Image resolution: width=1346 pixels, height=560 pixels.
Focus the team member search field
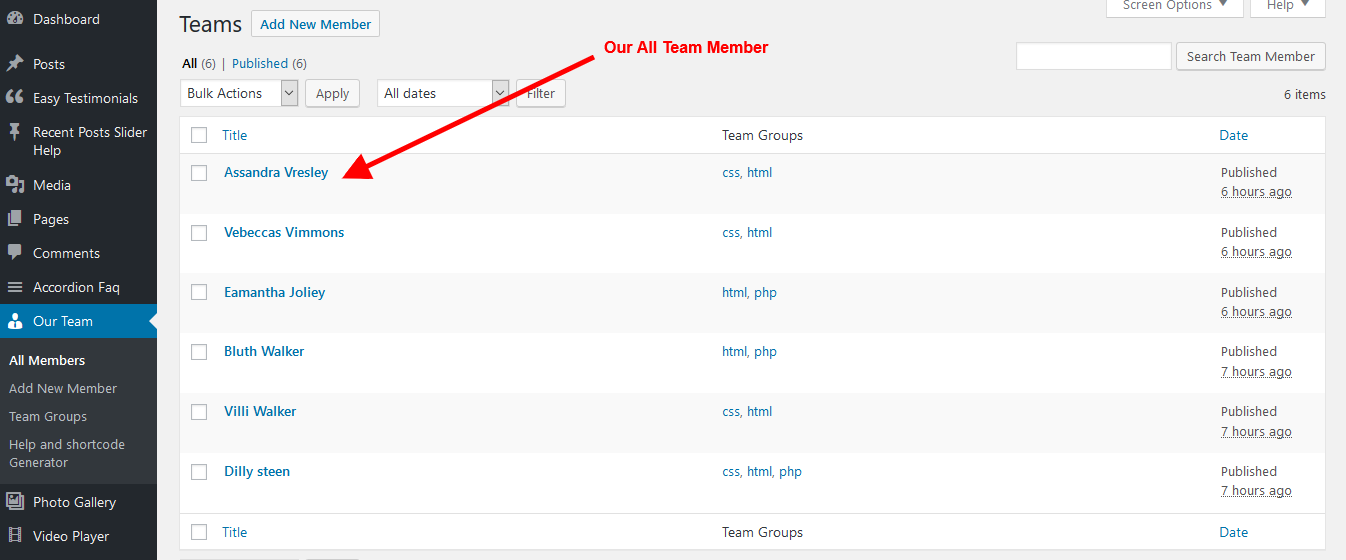coord(1093,57)
